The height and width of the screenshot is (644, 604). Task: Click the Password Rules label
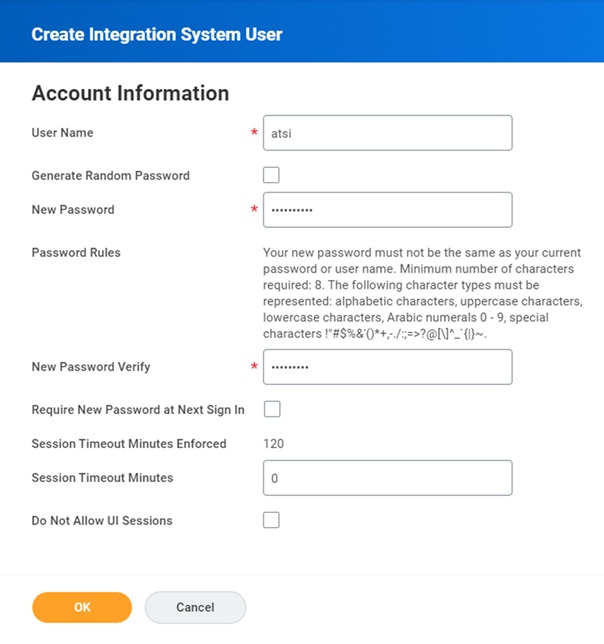(x=76, y=253)
